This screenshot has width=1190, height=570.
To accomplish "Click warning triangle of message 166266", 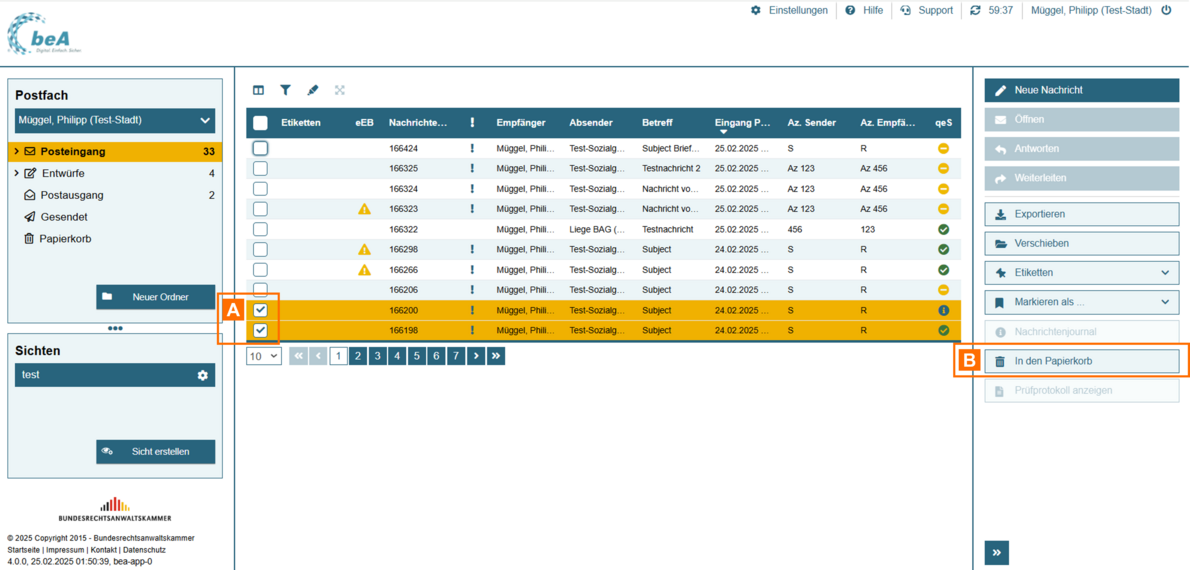I will coord(364,269).
